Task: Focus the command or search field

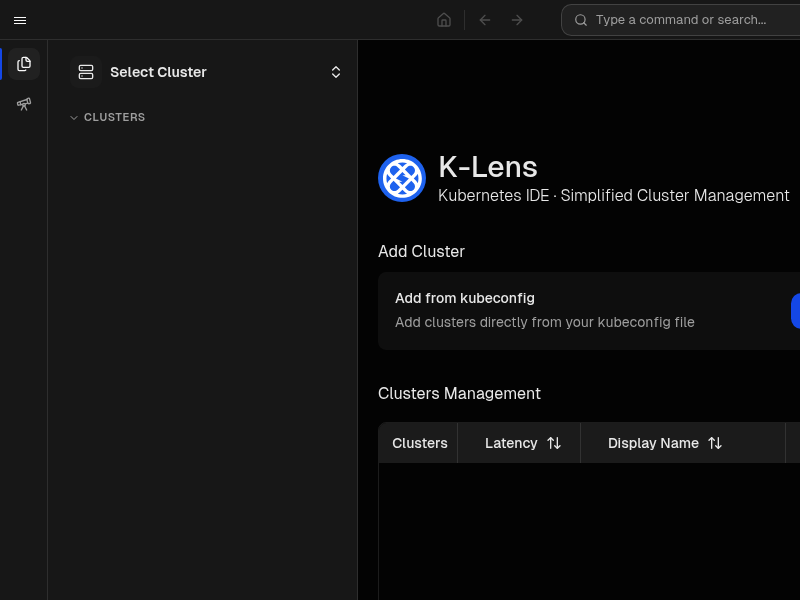Action: point(681,20)
